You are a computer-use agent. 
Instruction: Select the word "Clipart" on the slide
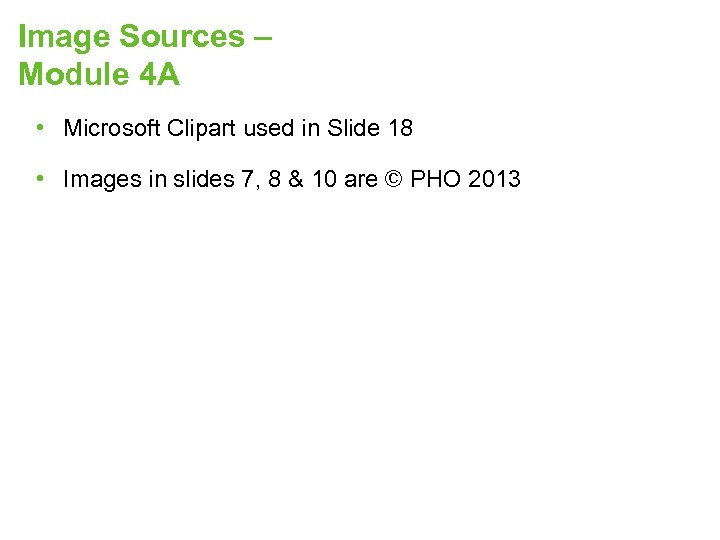(x=202, y=128)
